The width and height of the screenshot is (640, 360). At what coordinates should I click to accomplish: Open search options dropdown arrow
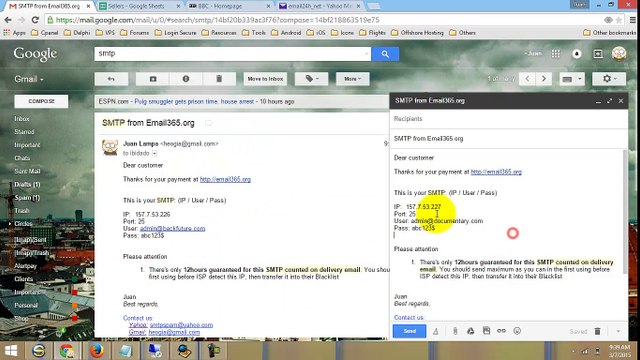[x=367, y=54]
